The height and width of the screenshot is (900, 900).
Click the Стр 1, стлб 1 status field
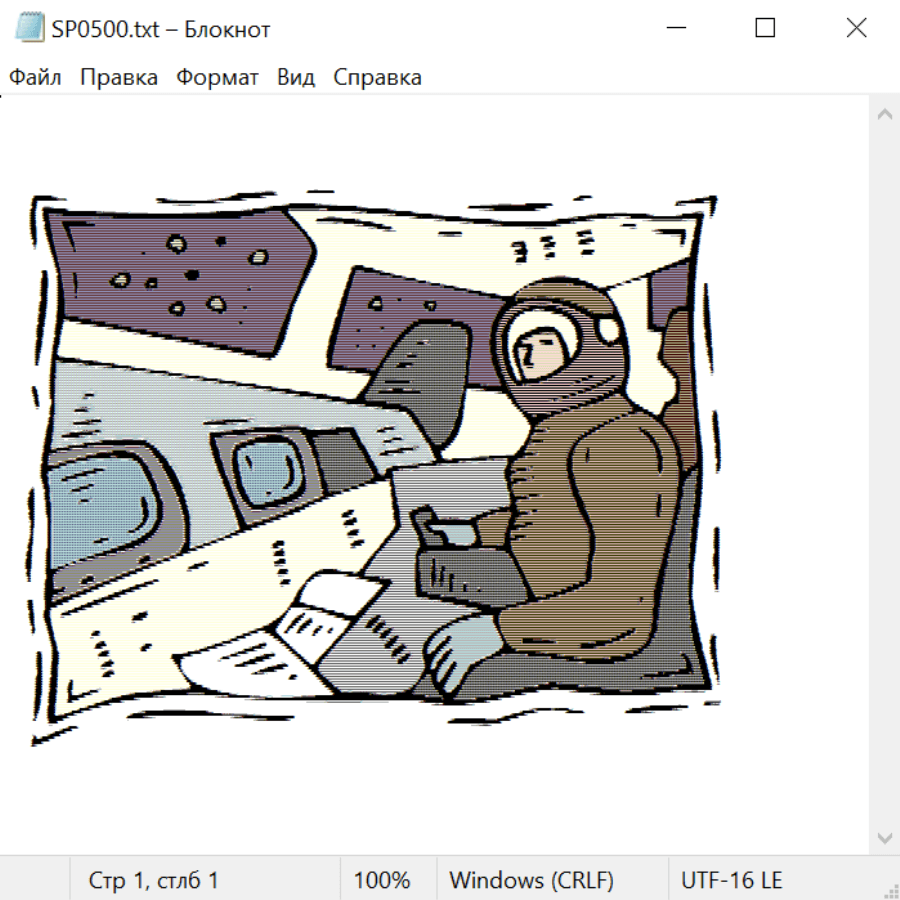point(154,881)
